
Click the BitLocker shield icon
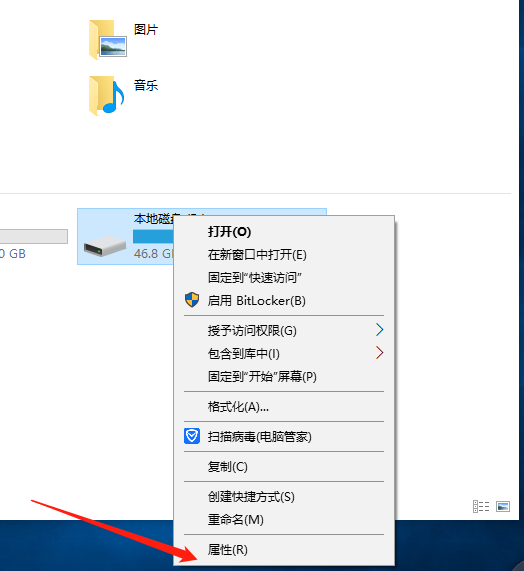click(192, 300)
